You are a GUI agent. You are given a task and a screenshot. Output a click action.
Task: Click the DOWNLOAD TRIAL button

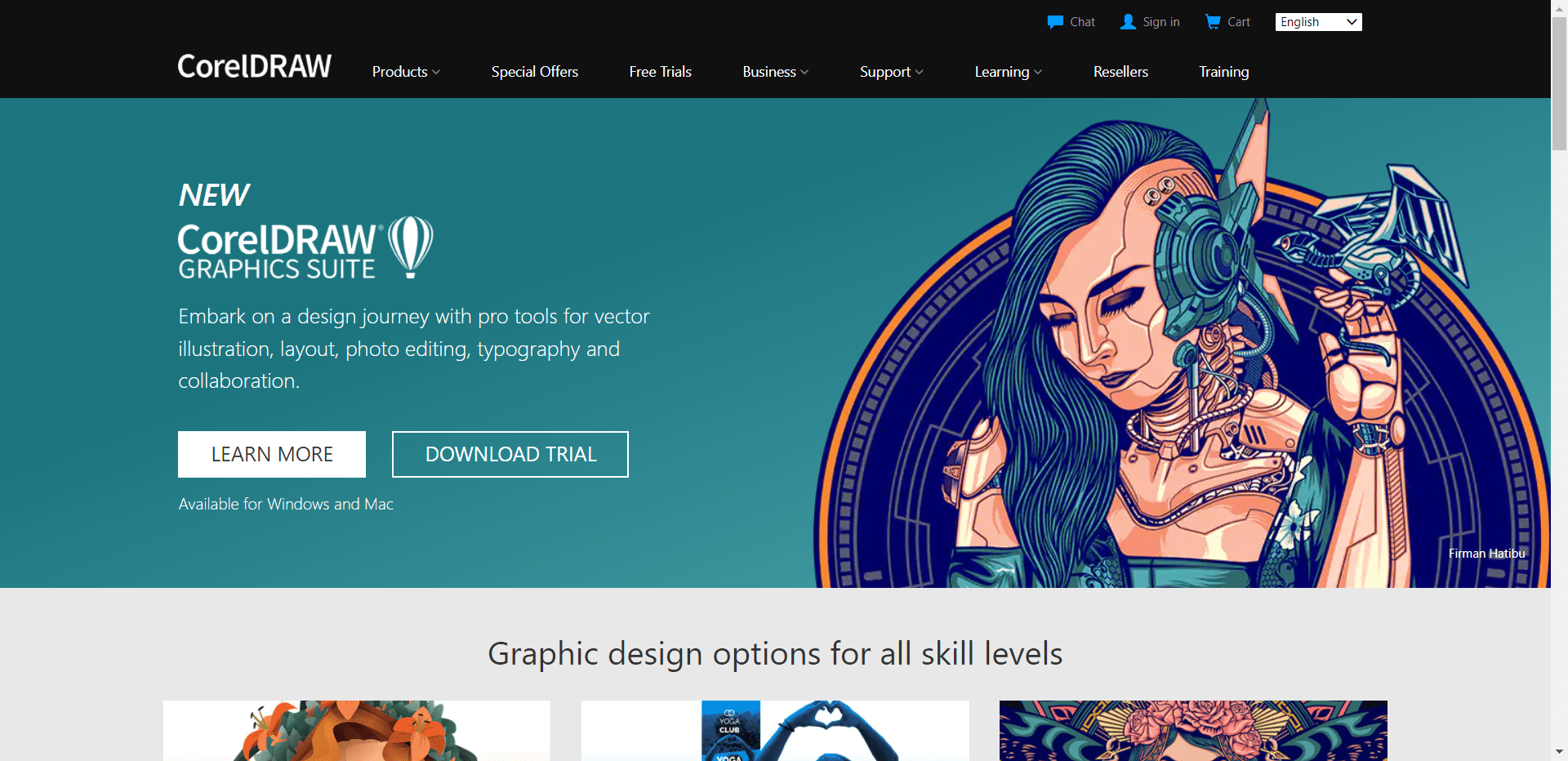pos(510,454)
